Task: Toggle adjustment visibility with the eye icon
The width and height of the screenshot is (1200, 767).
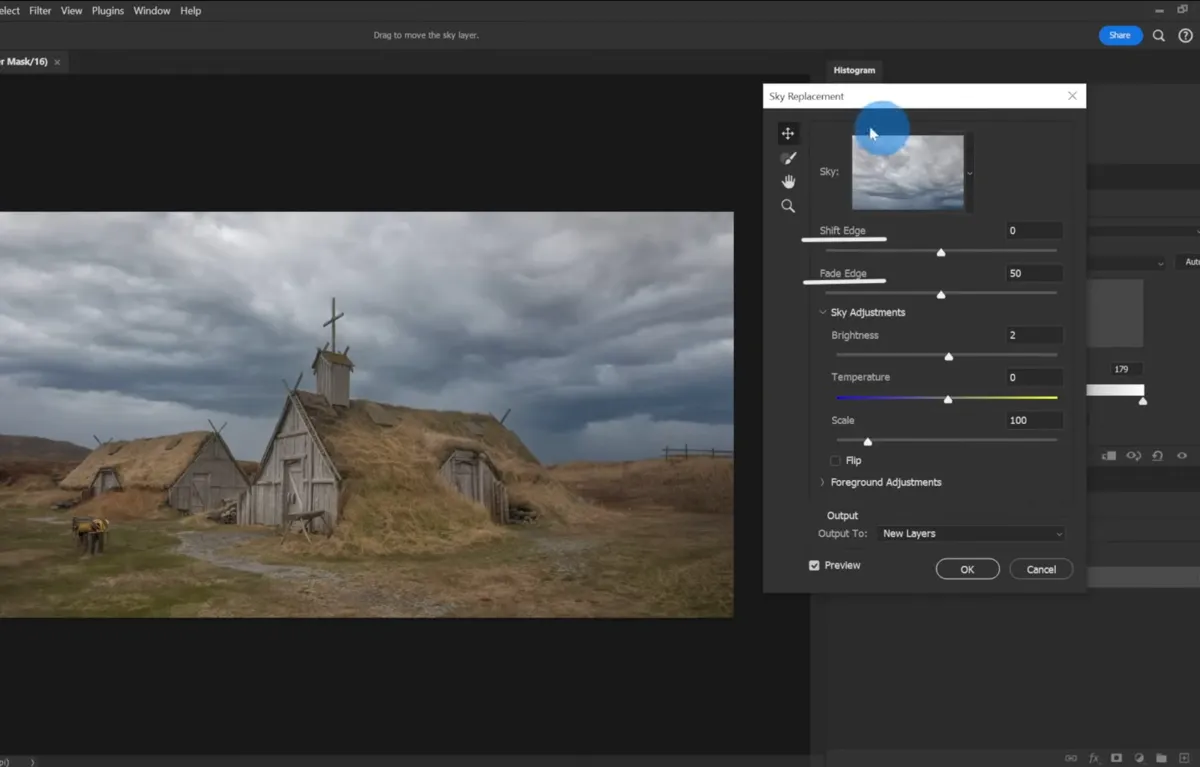Action: (1182, 456)
